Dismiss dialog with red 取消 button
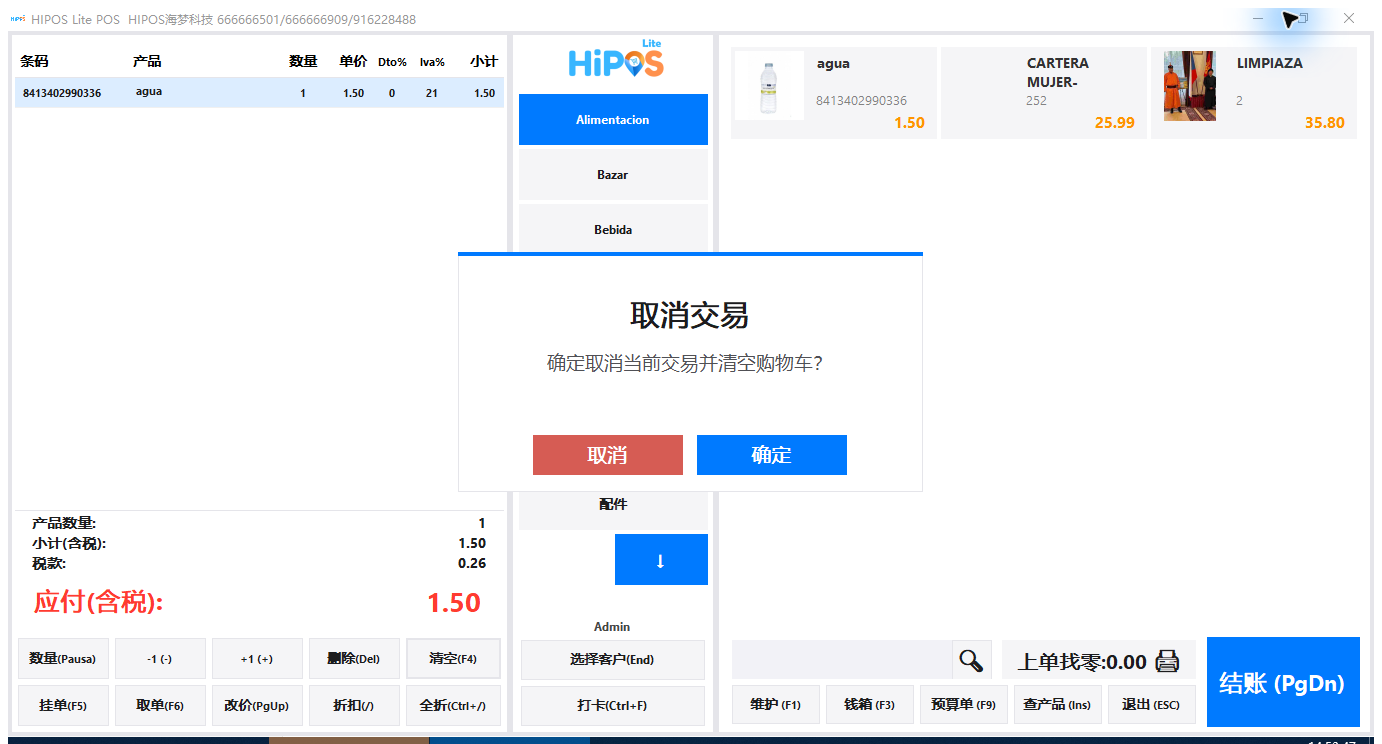Image resolution: width=1382 pixels, height=744 pixels. 608,455
